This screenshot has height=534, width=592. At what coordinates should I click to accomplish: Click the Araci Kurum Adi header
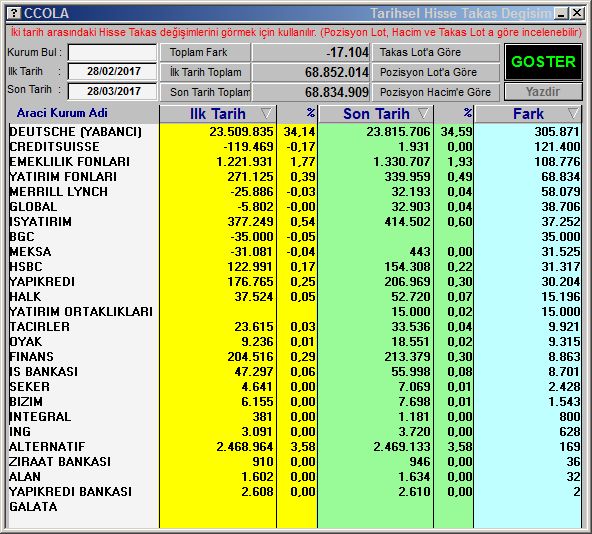pyautogui.click(x=62, y=113)
